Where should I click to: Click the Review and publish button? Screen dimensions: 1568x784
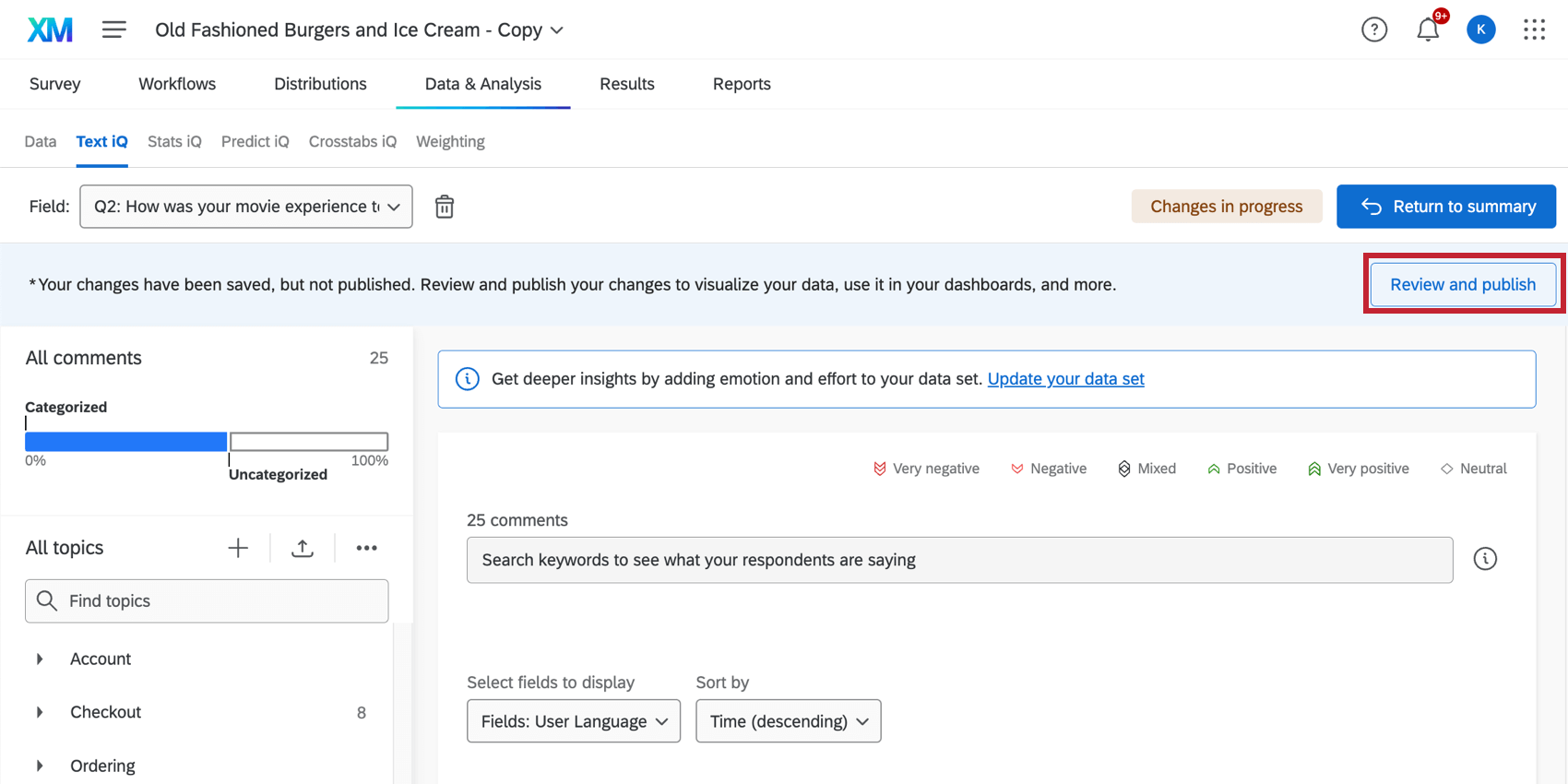(1463, 284)
